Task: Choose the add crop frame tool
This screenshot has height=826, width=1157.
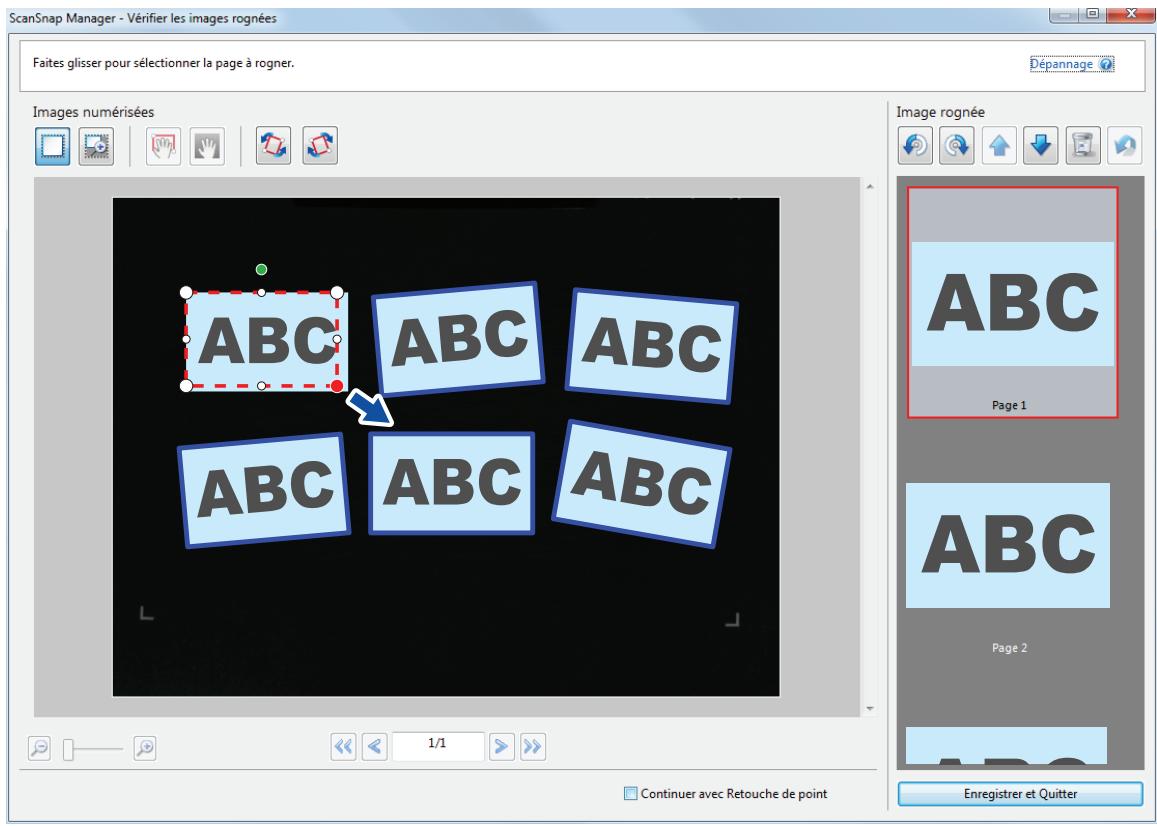Action: pos(97,145)
